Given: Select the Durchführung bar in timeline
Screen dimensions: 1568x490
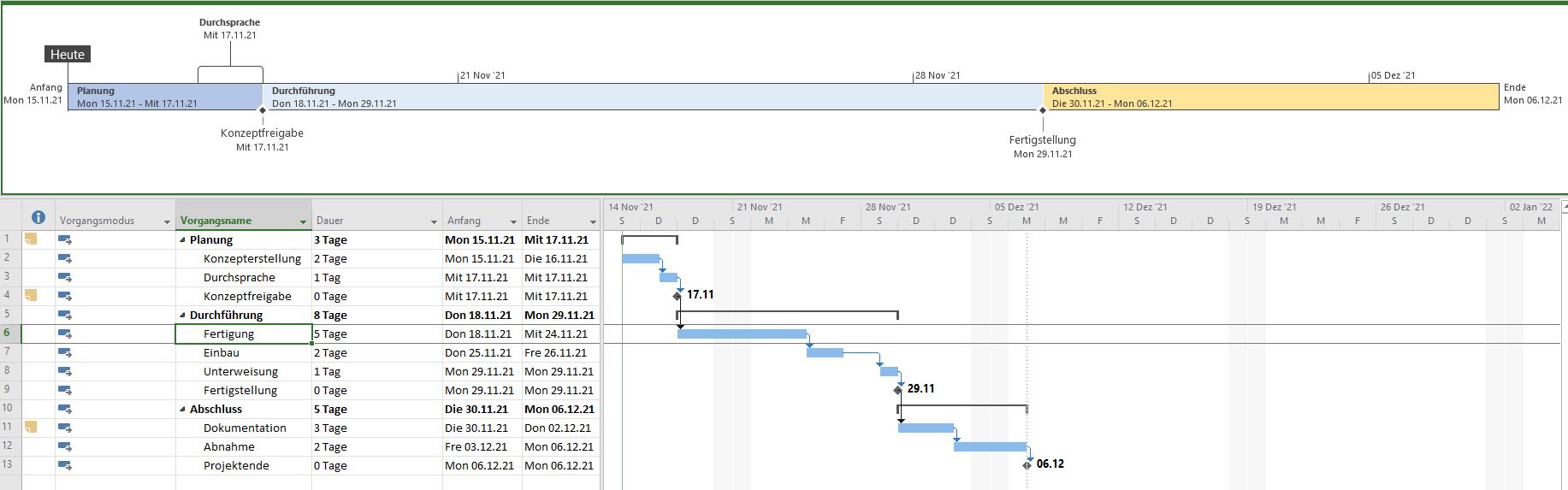Looking at the screenshot, I should point(650,97).
